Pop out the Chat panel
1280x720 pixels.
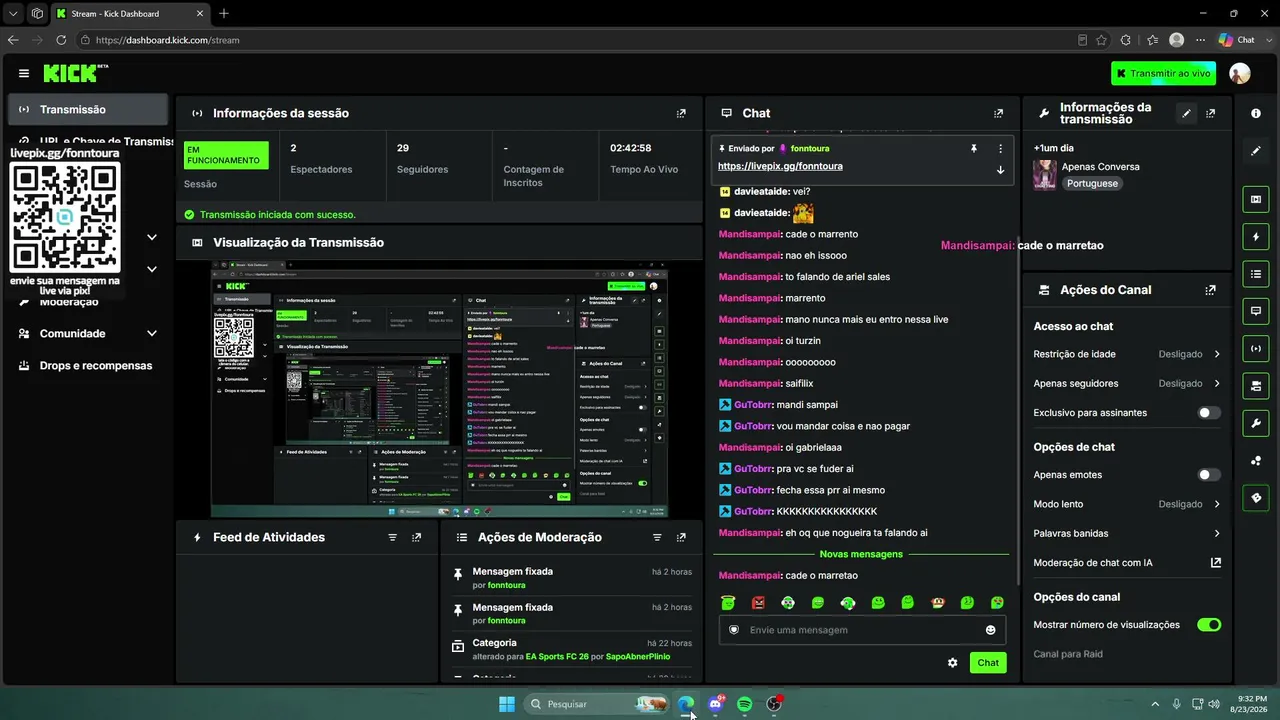(x=998, y=113)
